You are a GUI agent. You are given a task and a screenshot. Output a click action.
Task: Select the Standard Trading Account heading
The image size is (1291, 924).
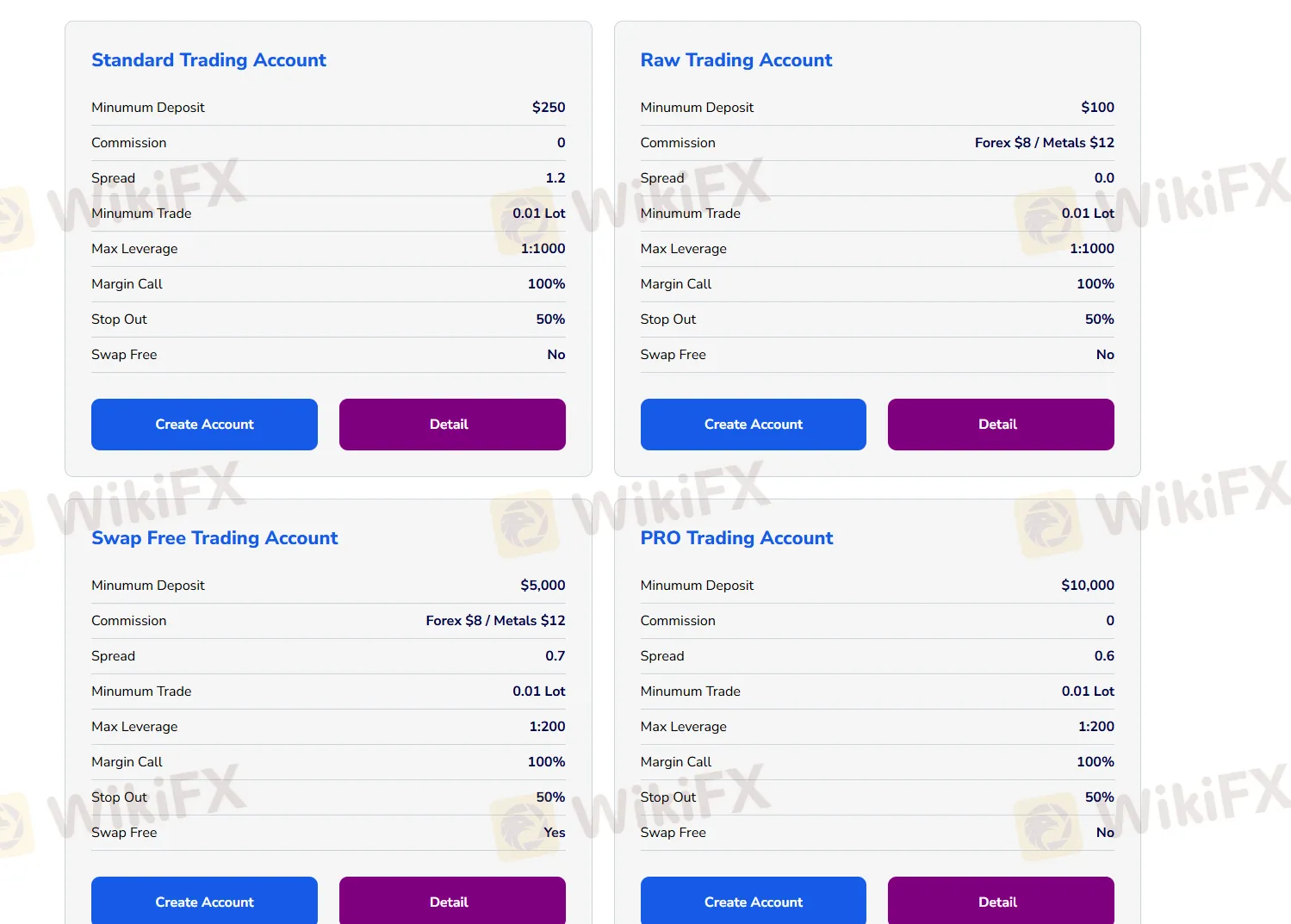pos(208,60)
